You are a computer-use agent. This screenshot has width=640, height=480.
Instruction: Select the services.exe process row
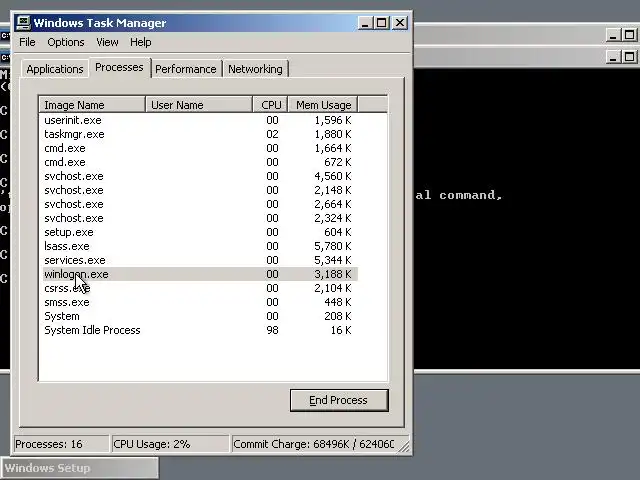(199, 260)
